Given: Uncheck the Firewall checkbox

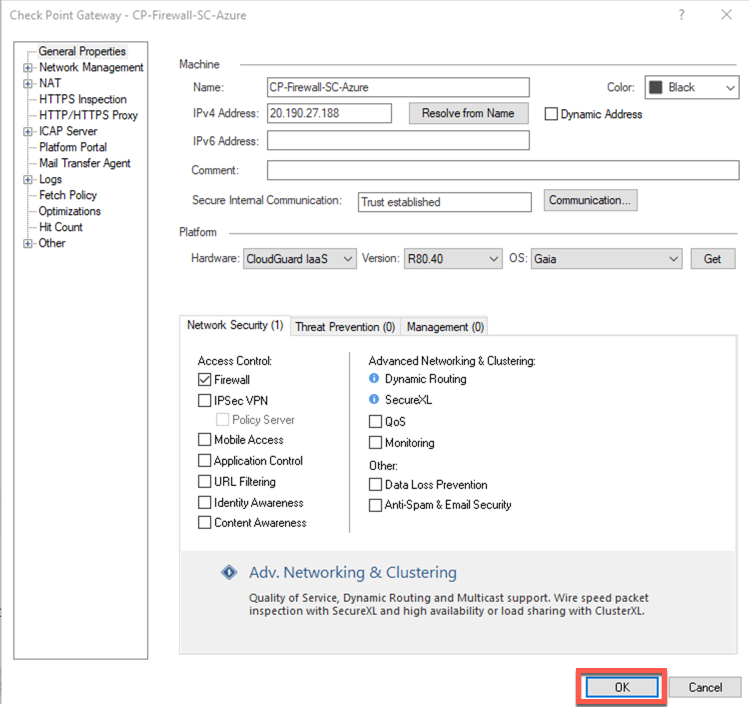Looking at the screenshot, I should tap(205, 380).
